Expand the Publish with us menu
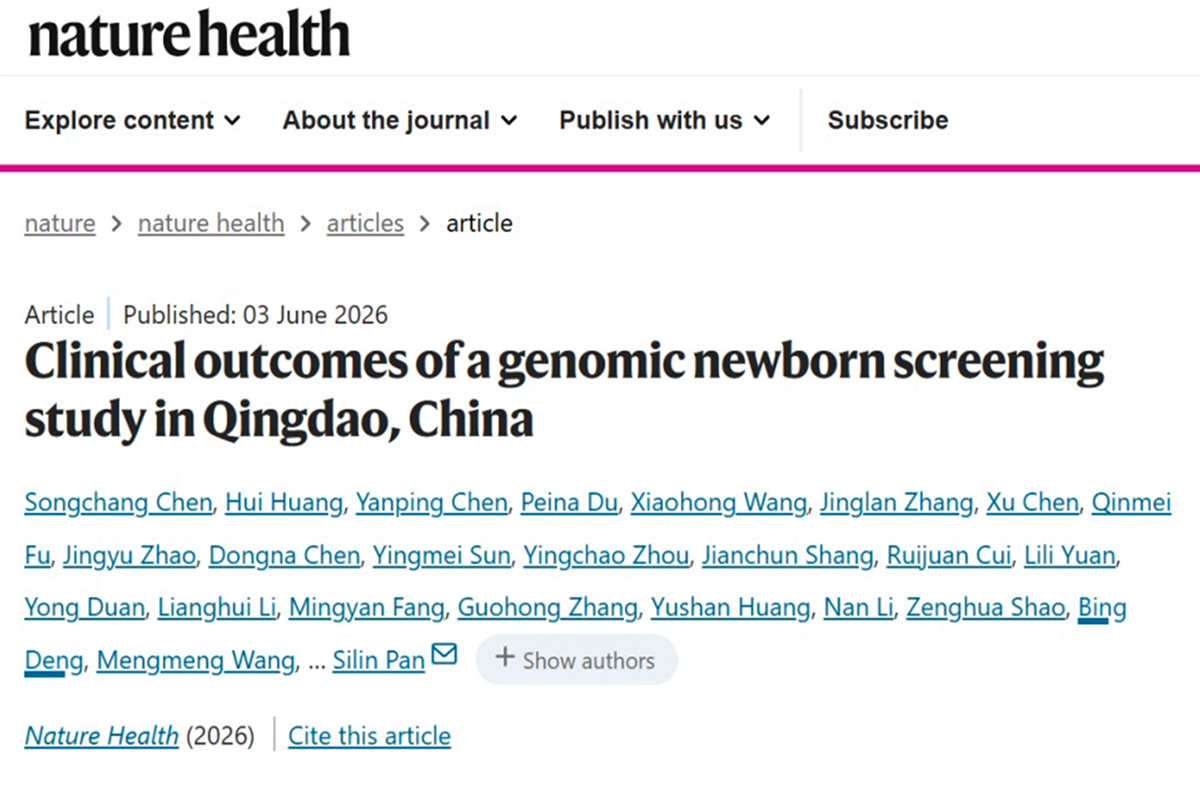The image size is (1200, 800). coord(665,121)
